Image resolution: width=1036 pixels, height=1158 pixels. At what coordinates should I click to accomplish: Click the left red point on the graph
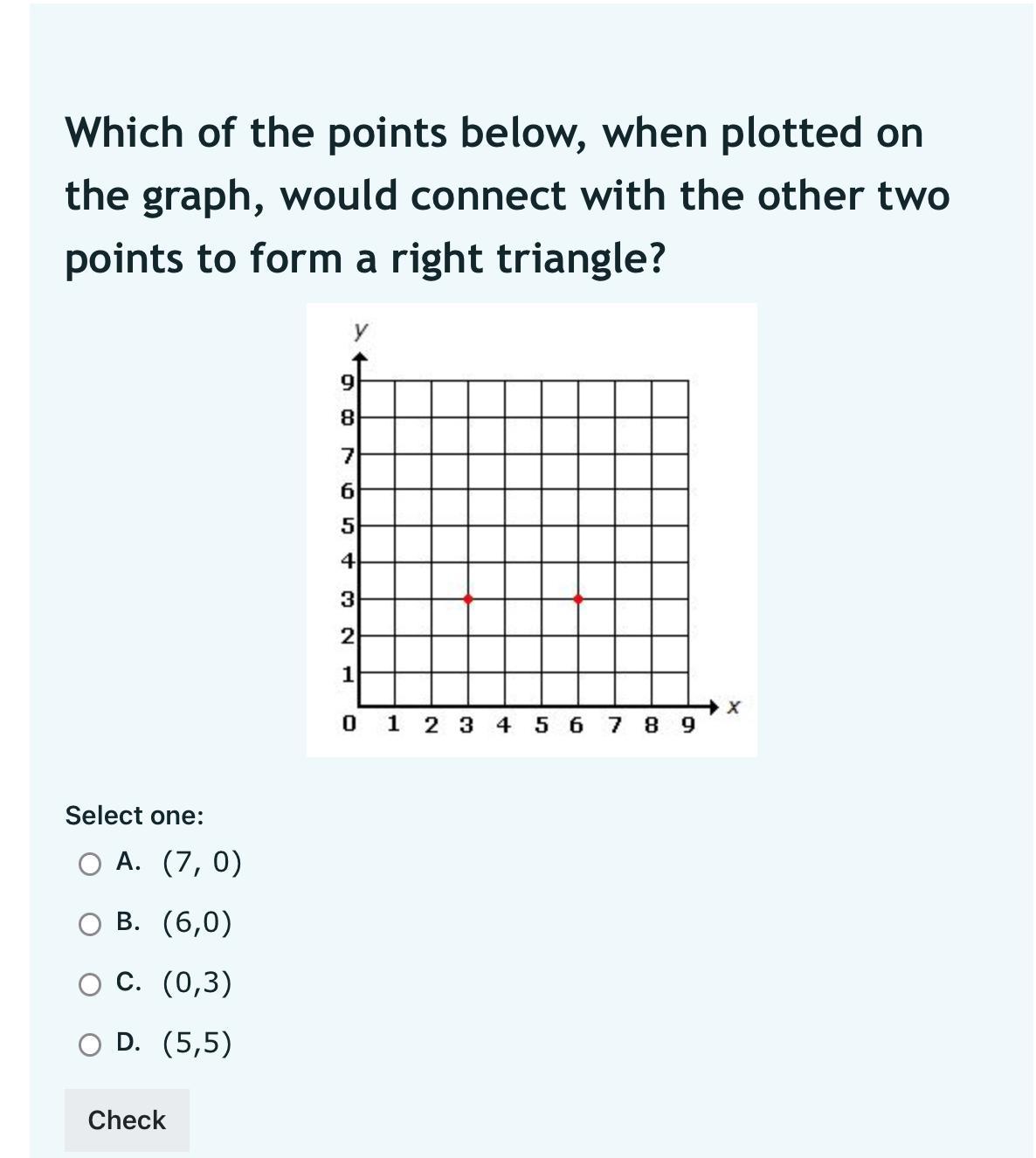(468, 599)
